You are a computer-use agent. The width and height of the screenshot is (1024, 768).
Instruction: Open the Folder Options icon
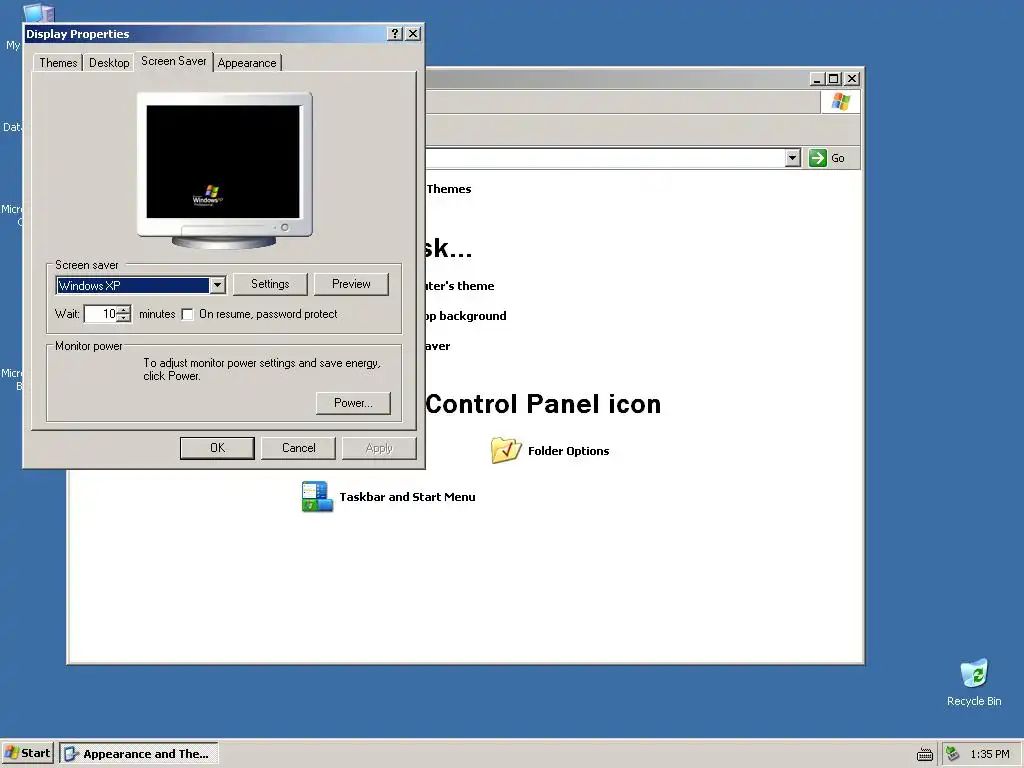(506, 451)
